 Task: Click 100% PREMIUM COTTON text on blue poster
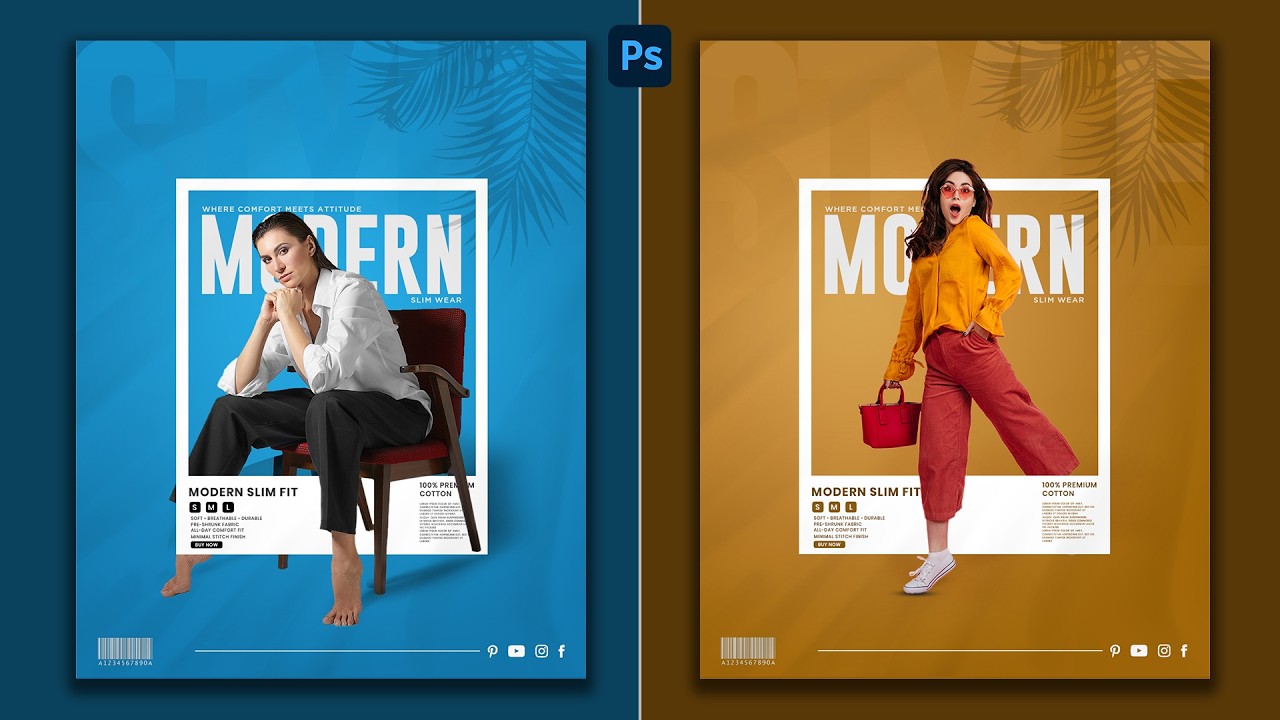click(447, 489)
